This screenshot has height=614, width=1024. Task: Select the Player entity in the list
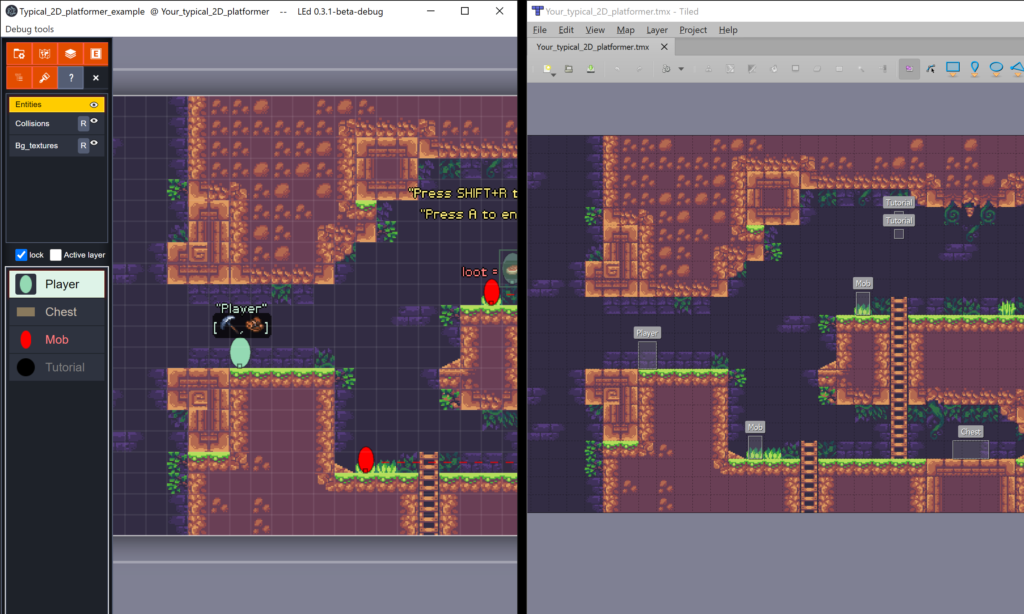click(56, 284)
